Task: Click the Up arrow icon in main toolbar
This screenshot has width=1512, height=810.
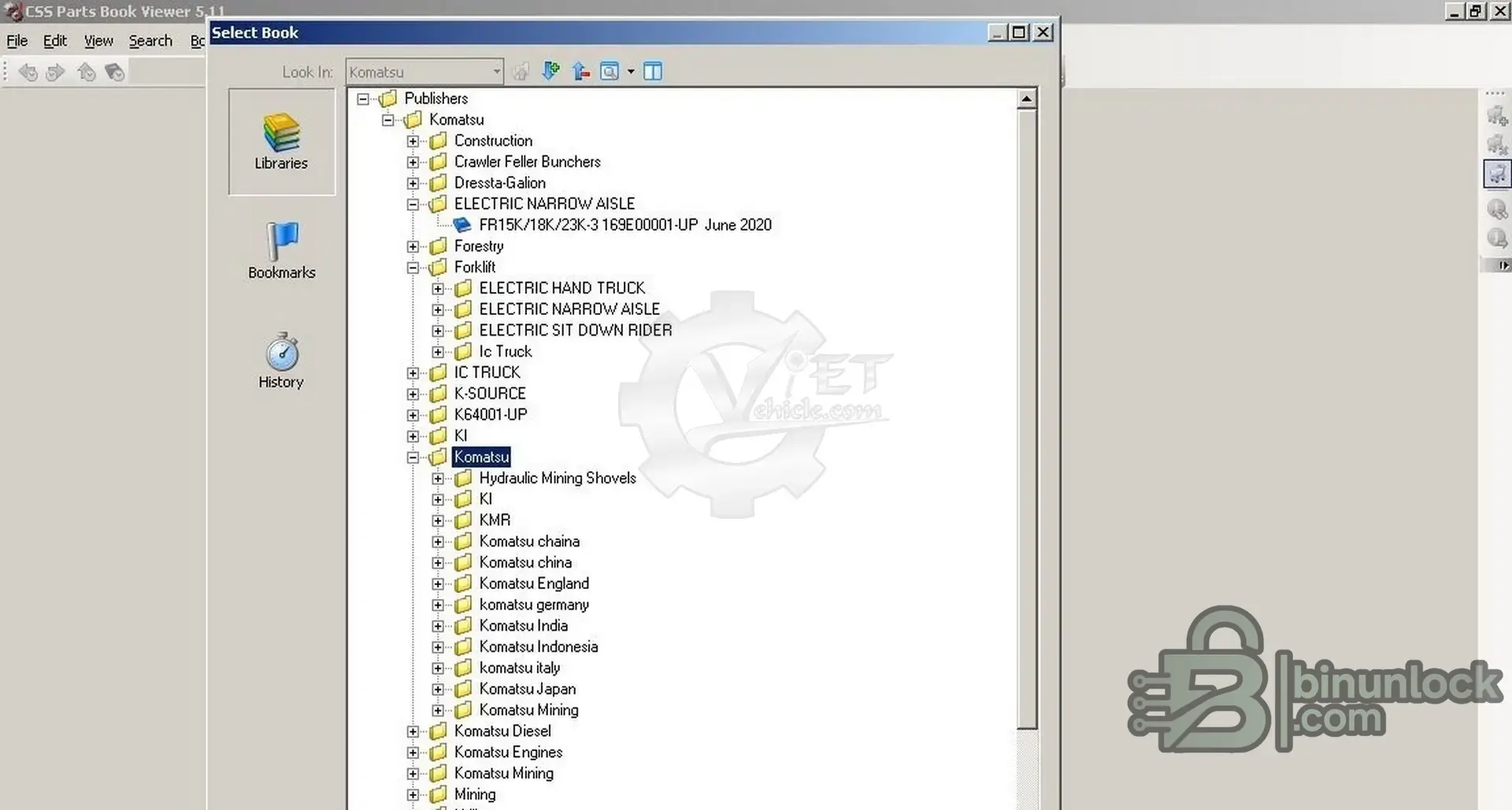Action: click(x=87, y=72)
